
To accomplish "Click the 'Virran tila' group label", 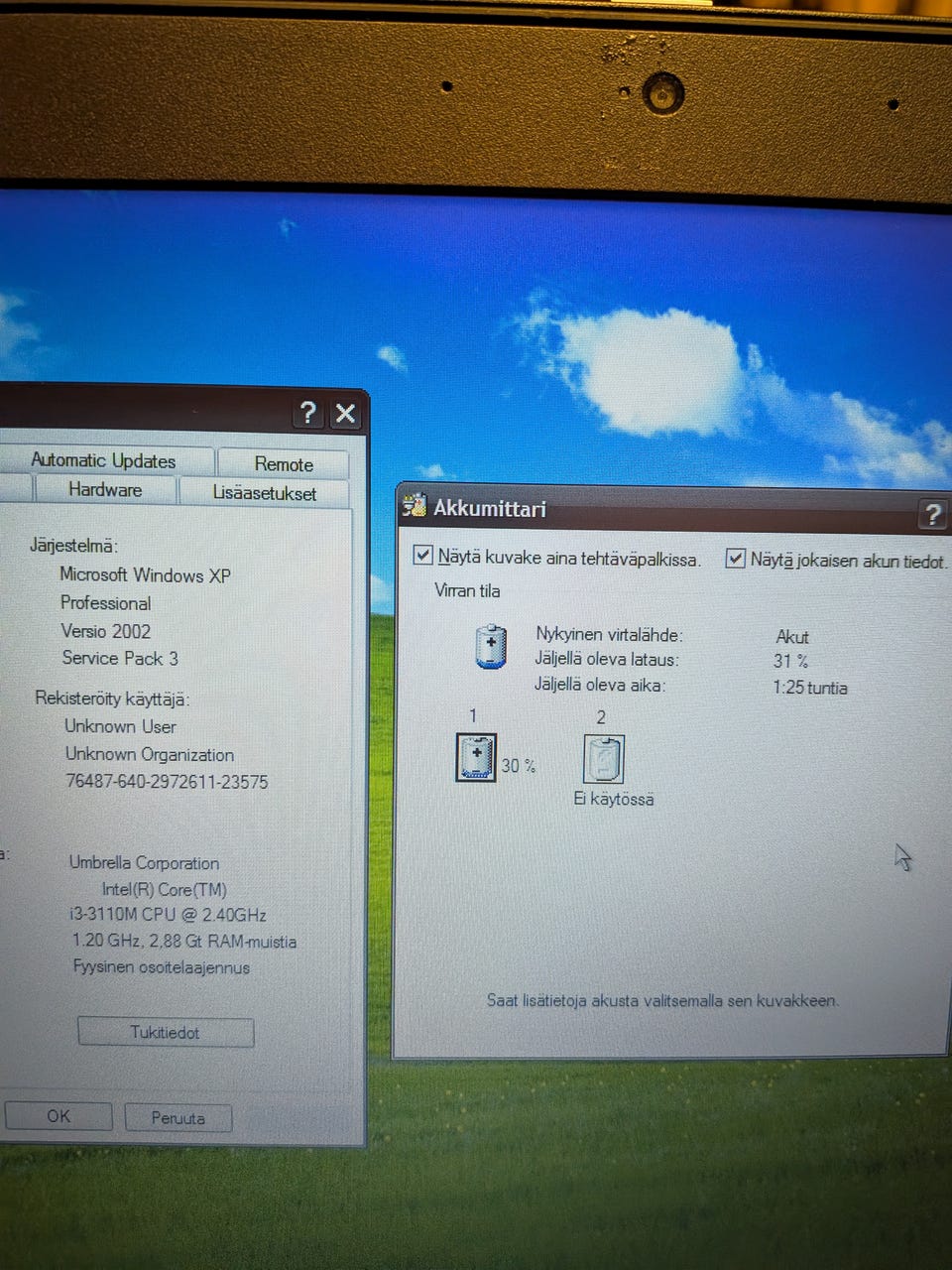I will (467, 590).
